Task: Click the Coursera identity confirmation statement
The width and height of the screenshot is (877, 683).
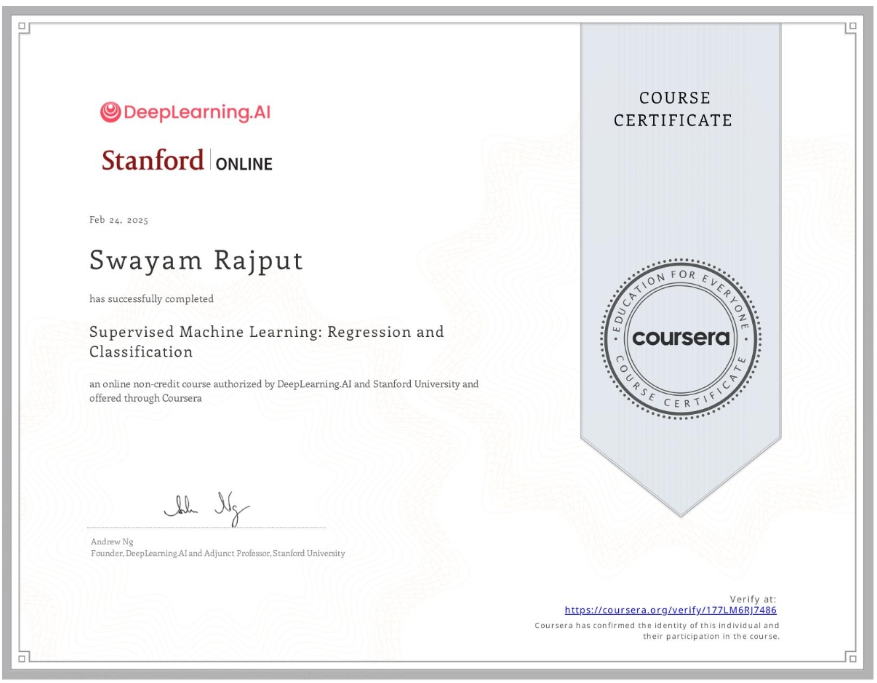Action: 657,630
